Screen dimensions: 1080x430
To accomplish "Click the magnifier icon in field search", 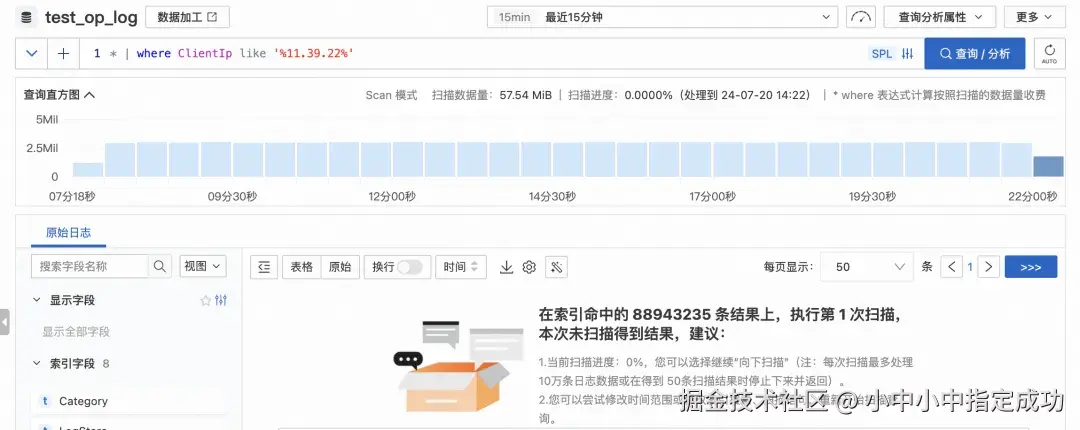I will click(x=160, y=266).
